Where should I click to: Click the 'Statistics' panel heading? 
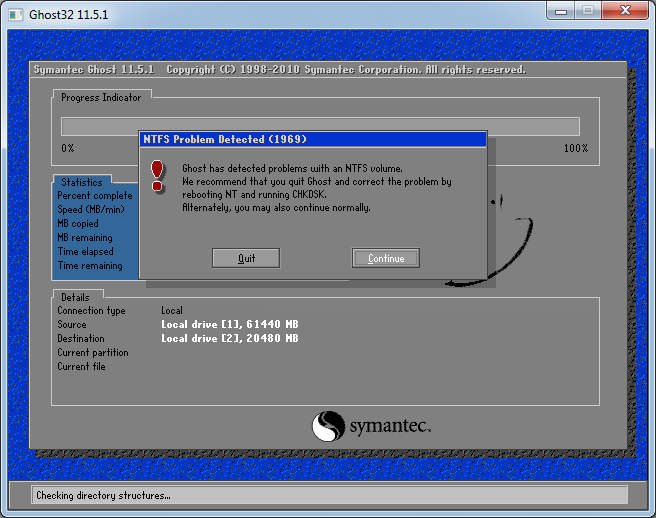click(x=82, y=182)
